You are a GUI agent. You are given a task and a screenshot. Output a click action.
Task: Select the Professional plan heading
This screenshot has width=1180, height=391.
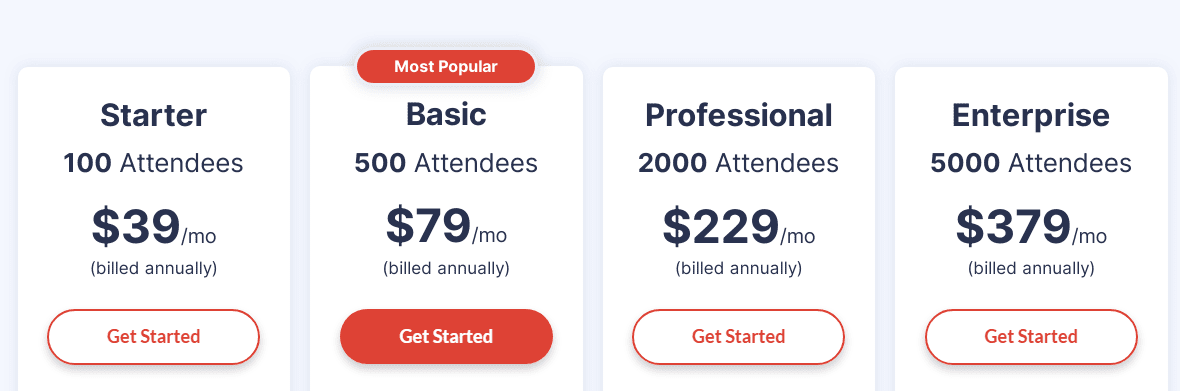coord(738,115)
